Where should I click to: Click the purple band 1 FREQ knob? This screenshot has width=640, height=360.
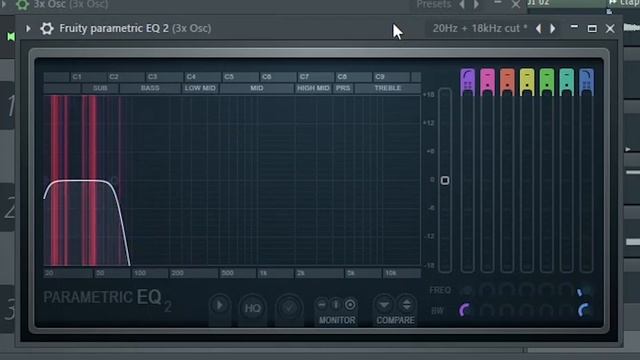[x=467, y=291]
